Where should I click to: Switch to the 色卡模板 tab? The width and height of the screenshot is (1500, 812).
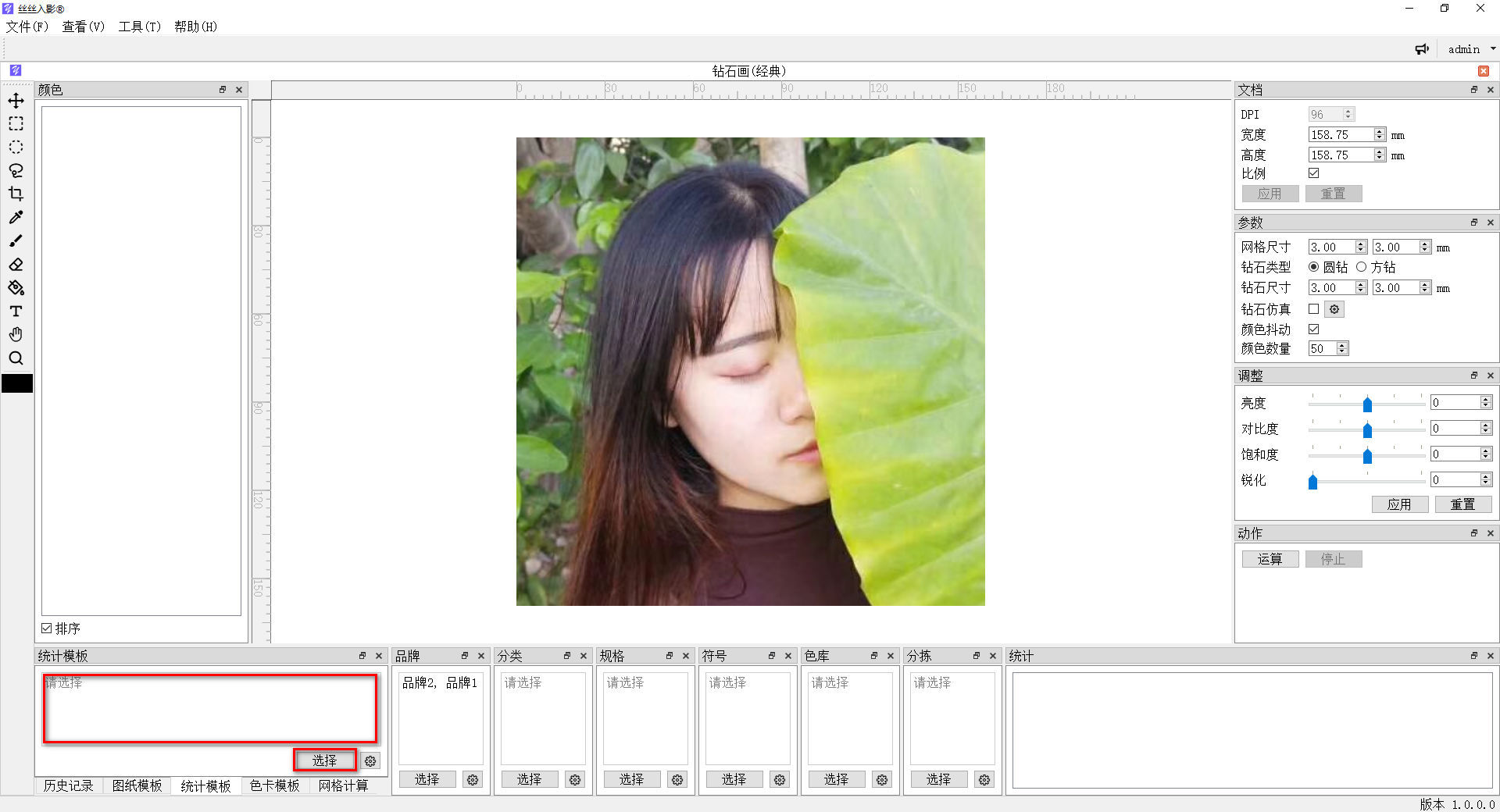(x=274, y=785)
